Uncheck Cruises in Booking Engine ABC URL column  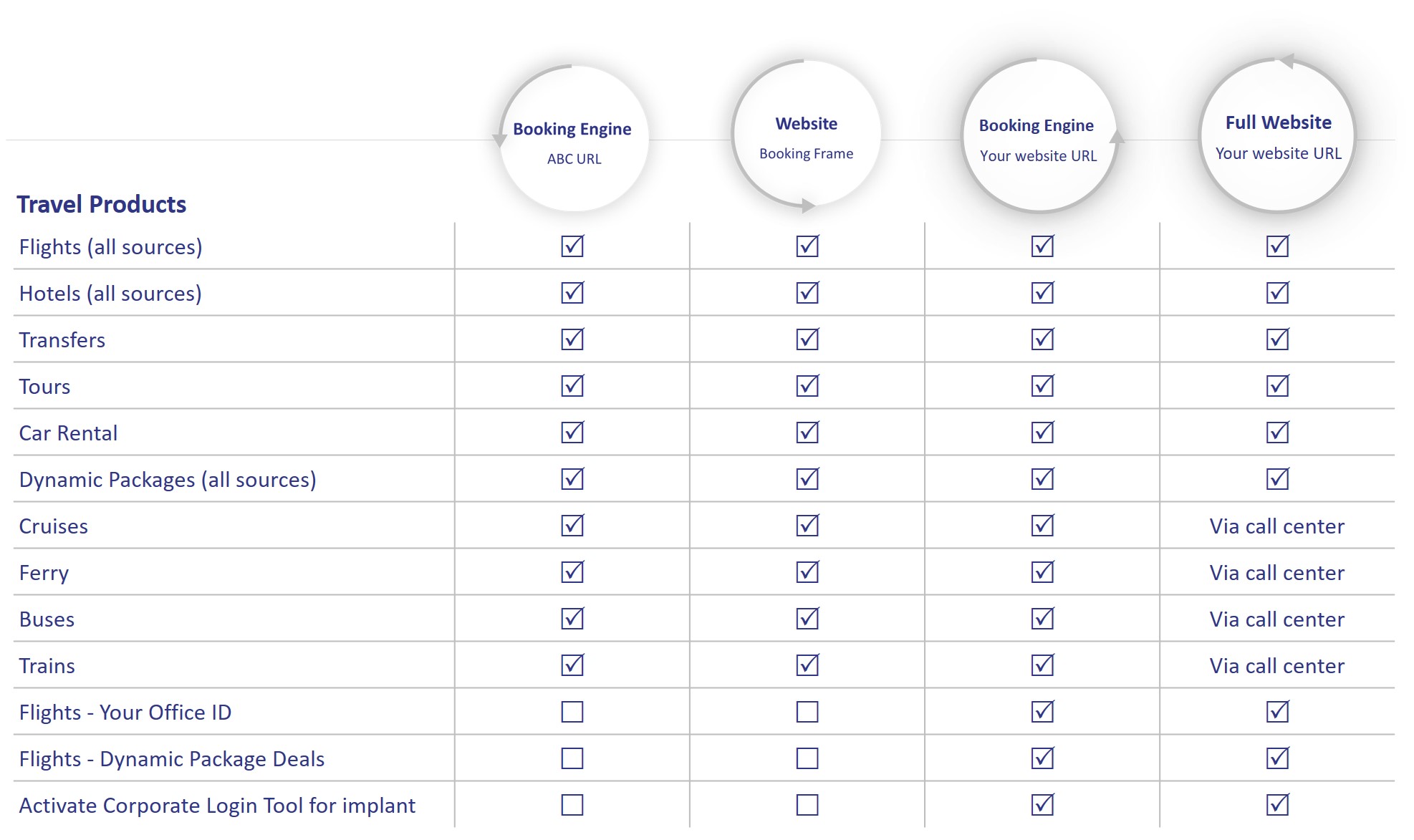coord(572,526)
